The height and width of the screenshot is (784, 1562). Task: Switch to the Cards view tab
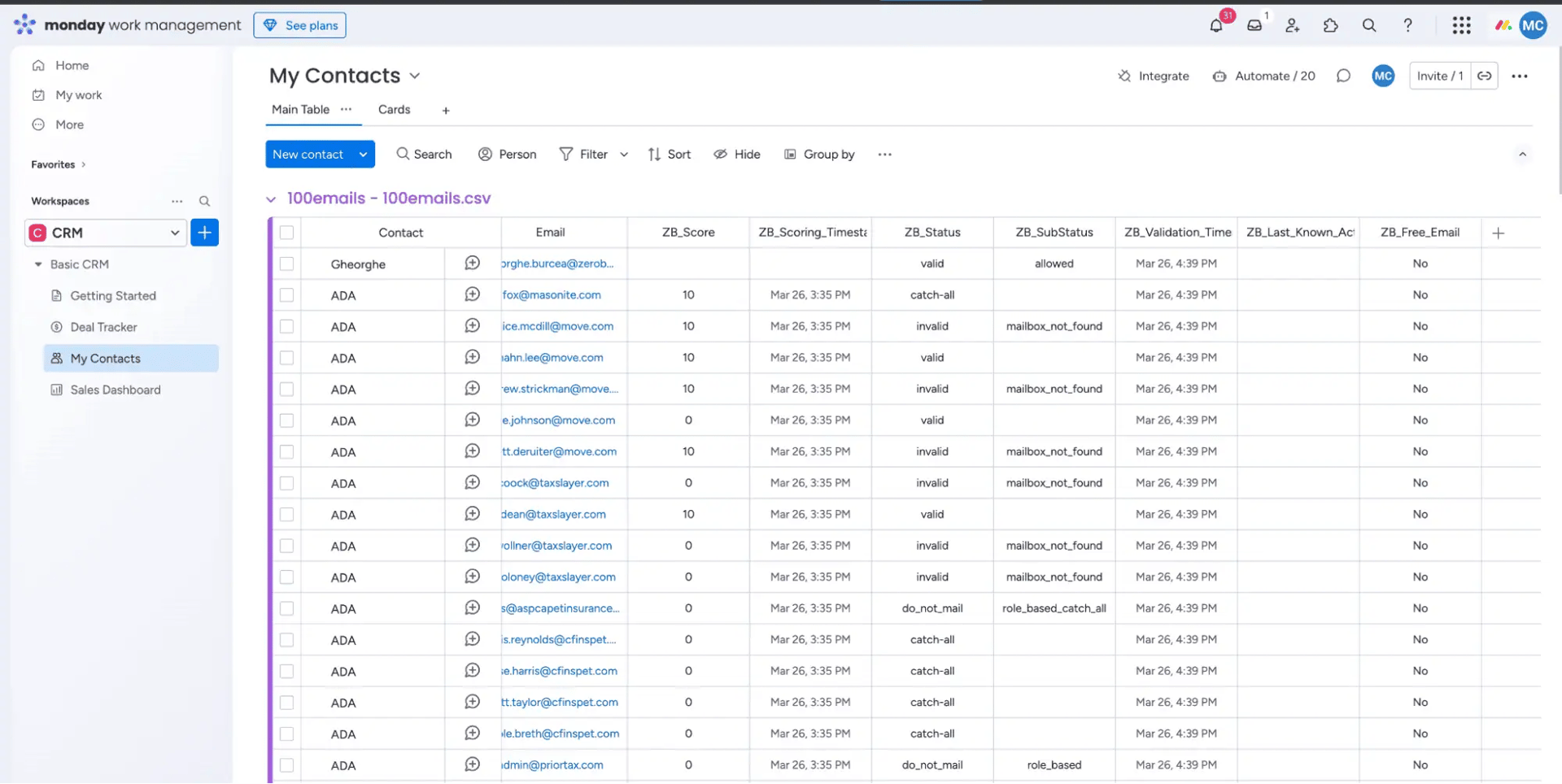click(x=394, y=109)
